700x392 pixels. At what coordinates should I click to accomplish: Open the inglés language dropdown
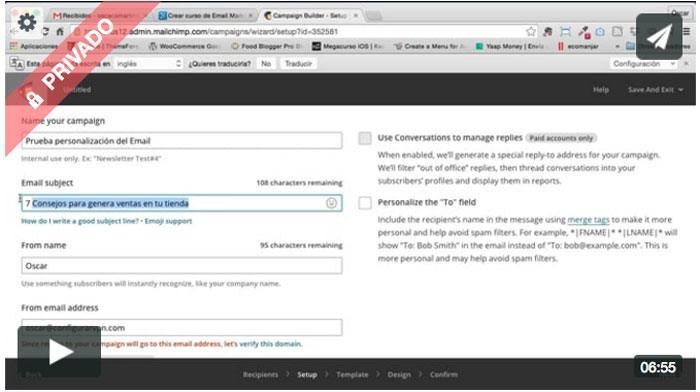pos(148,64)
